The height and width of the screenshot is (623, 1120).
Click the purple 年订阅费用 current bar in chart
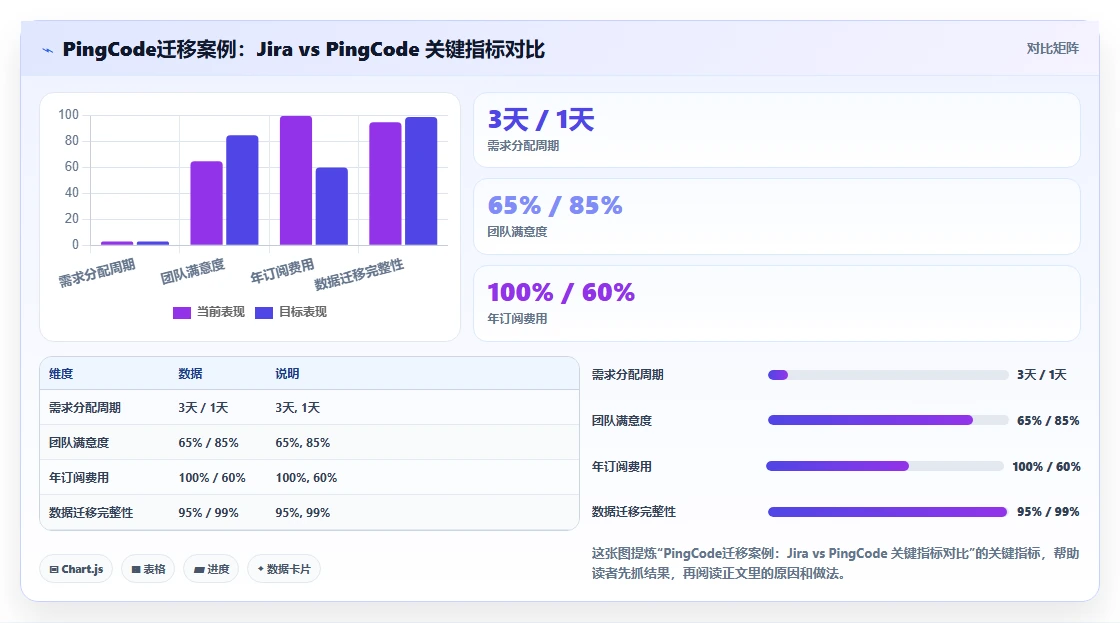click(x=296, y=181)
